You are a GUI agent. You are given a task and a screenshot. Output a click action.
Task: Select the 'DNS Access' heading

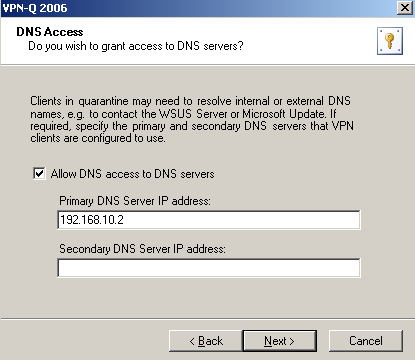[50, 32]
